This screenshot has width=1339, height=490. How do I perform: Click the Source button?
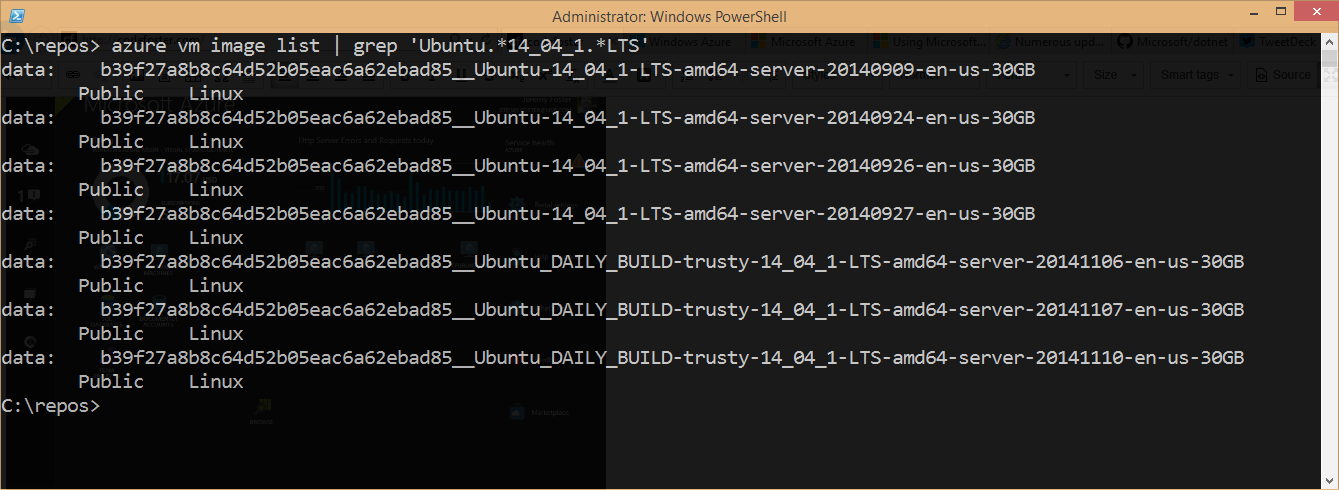1283,75
